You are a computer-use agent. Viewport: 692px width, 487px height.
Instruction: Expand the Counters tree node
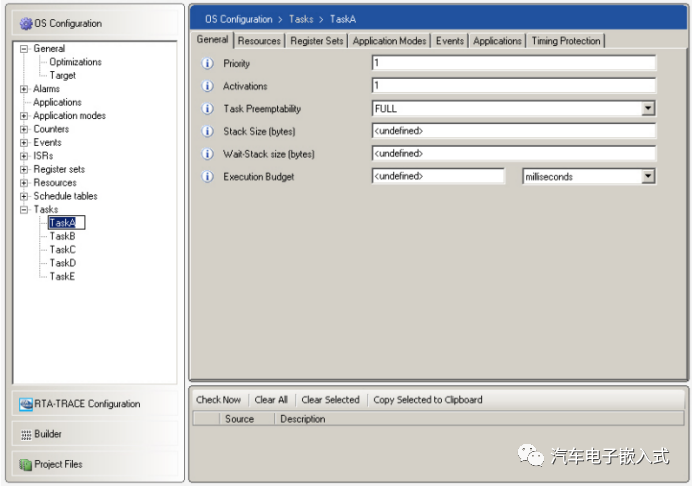point(24,129)
